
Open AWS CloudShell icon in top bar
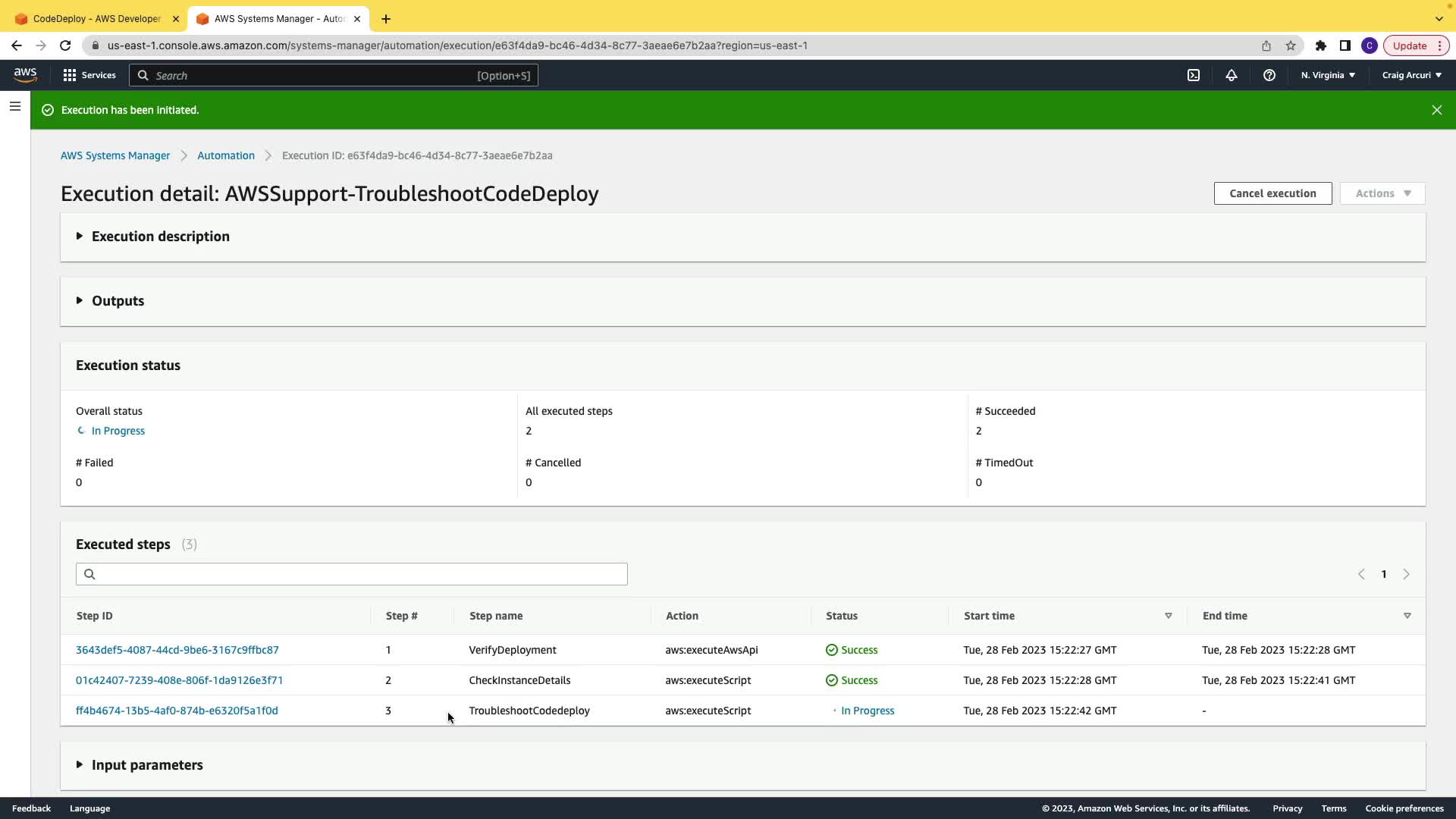pos(1194,75)
